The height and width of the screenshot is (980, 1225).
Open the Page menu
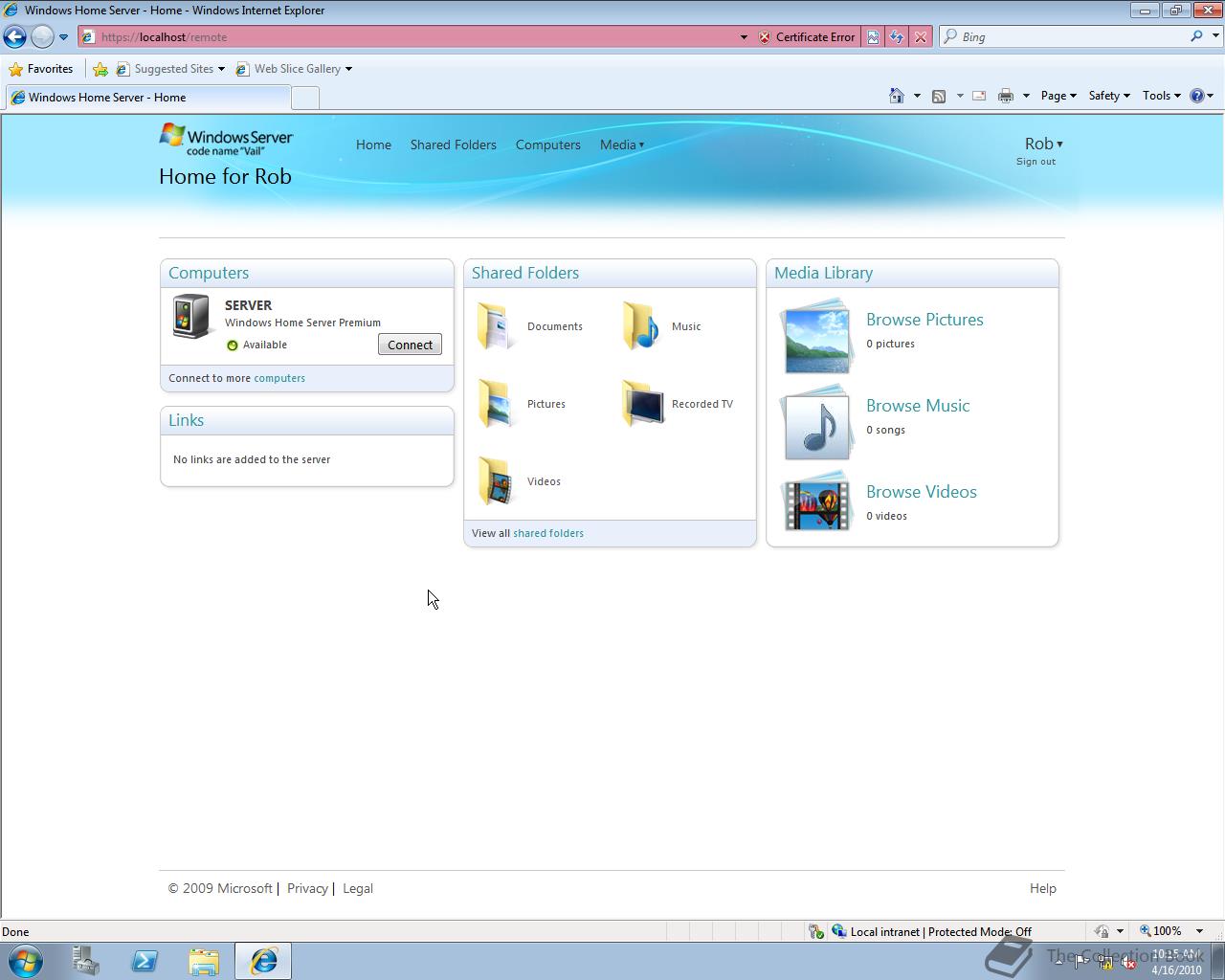(1058, 96)
